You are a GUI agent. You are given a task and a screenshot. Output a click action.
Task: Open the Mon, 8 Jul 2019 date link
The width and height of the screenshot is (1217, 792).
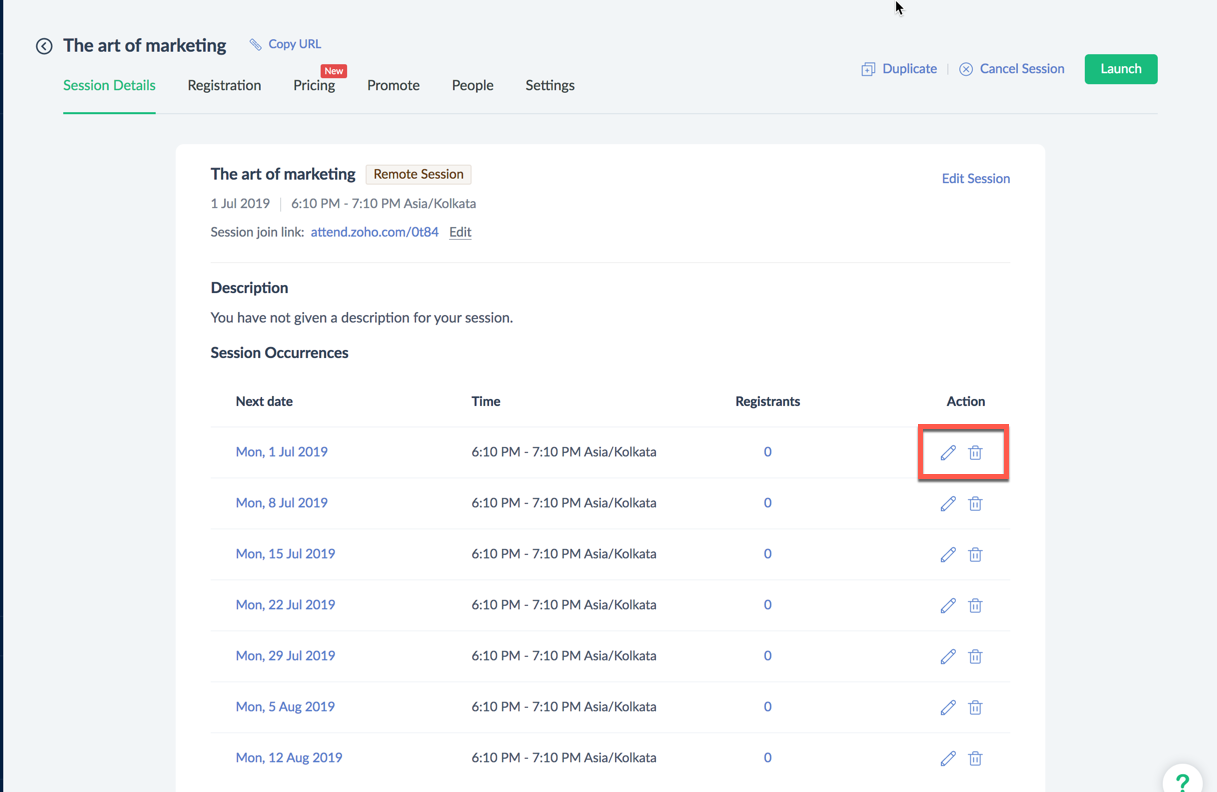[x=282, y=503]
